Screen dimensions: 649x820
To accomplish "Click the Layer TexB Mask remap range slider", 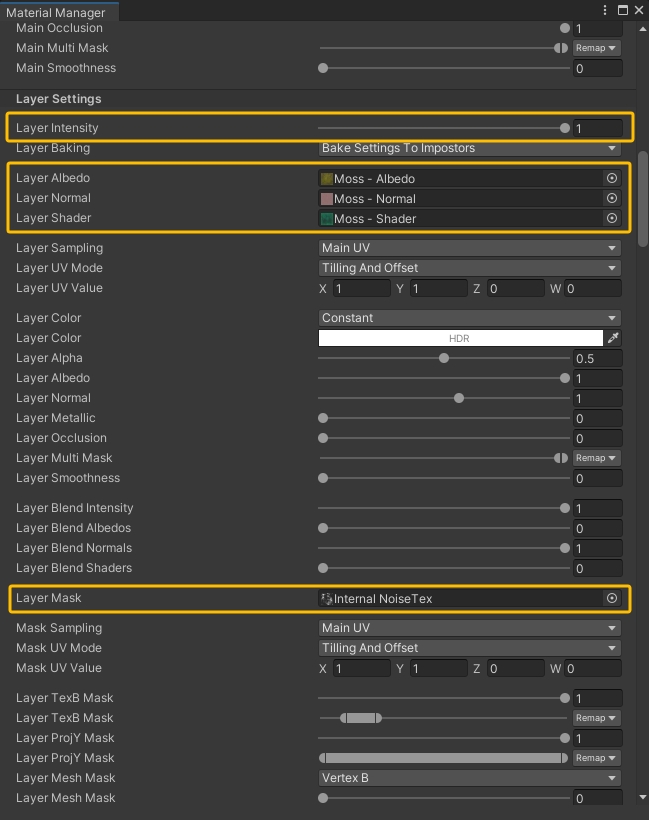I will click(x=361, y=718).
